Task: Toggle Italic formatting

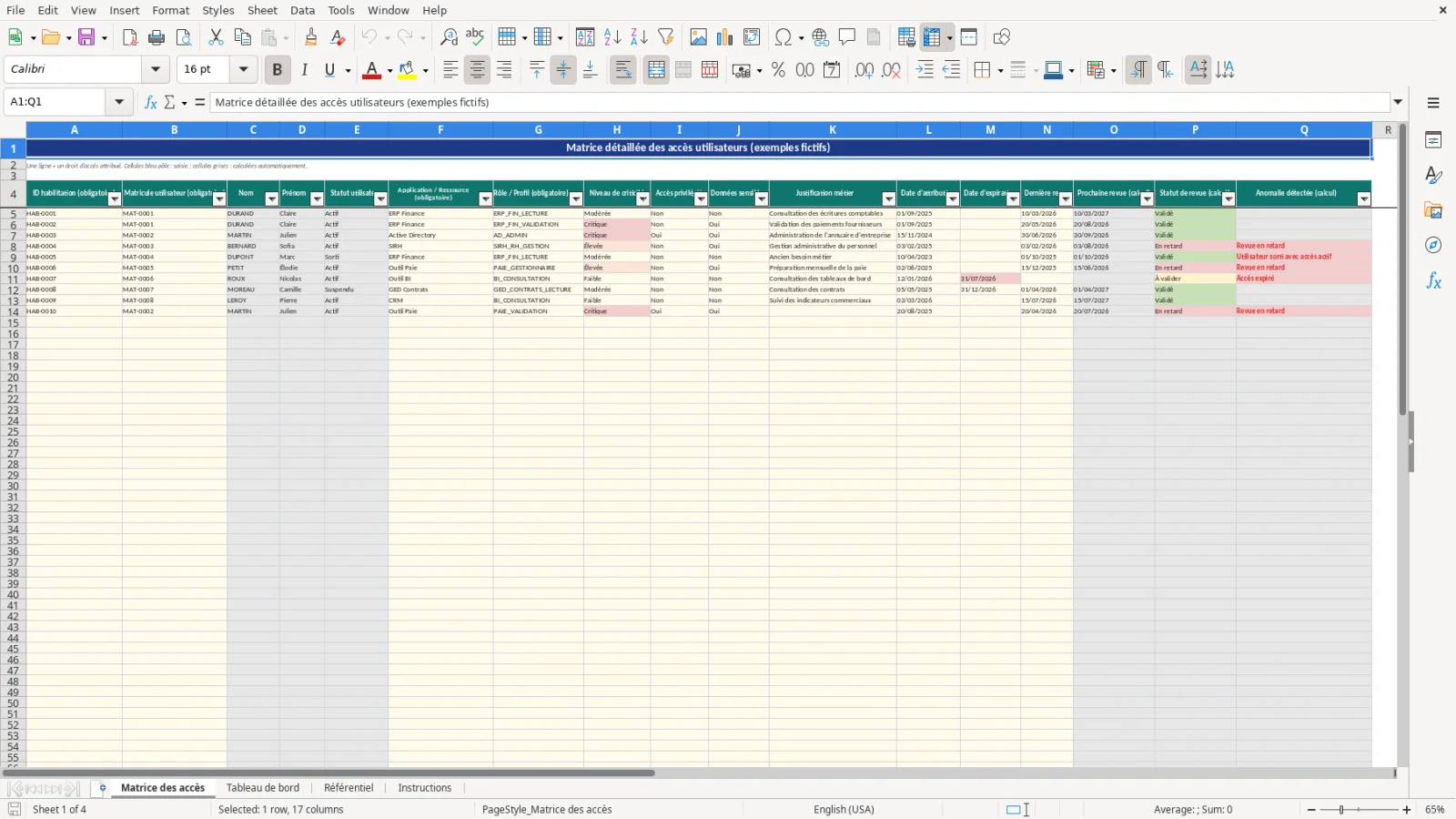Action: click(x=304, y=69)
